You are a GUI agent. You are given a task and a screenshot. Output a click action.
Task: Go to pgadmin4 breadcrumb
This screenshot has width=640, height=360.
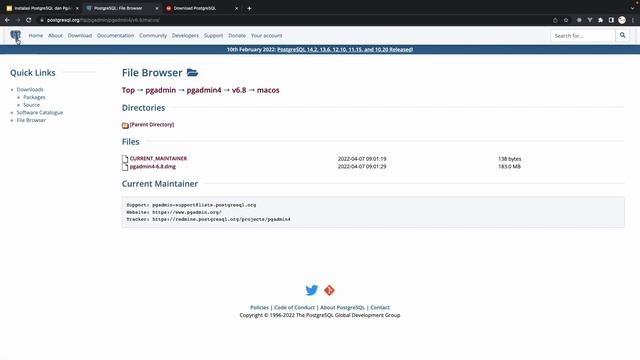204,90
